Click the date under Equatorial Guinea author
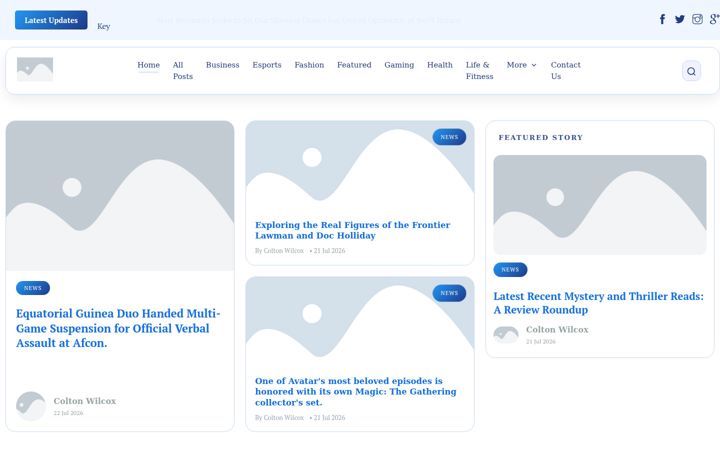 (68, 413)
